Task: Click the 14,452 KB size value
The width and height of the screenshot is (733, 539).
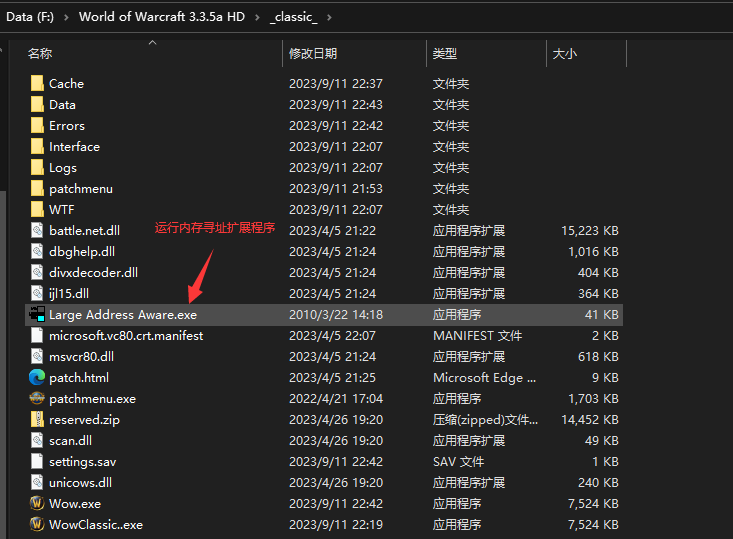Action: (590, 419)
